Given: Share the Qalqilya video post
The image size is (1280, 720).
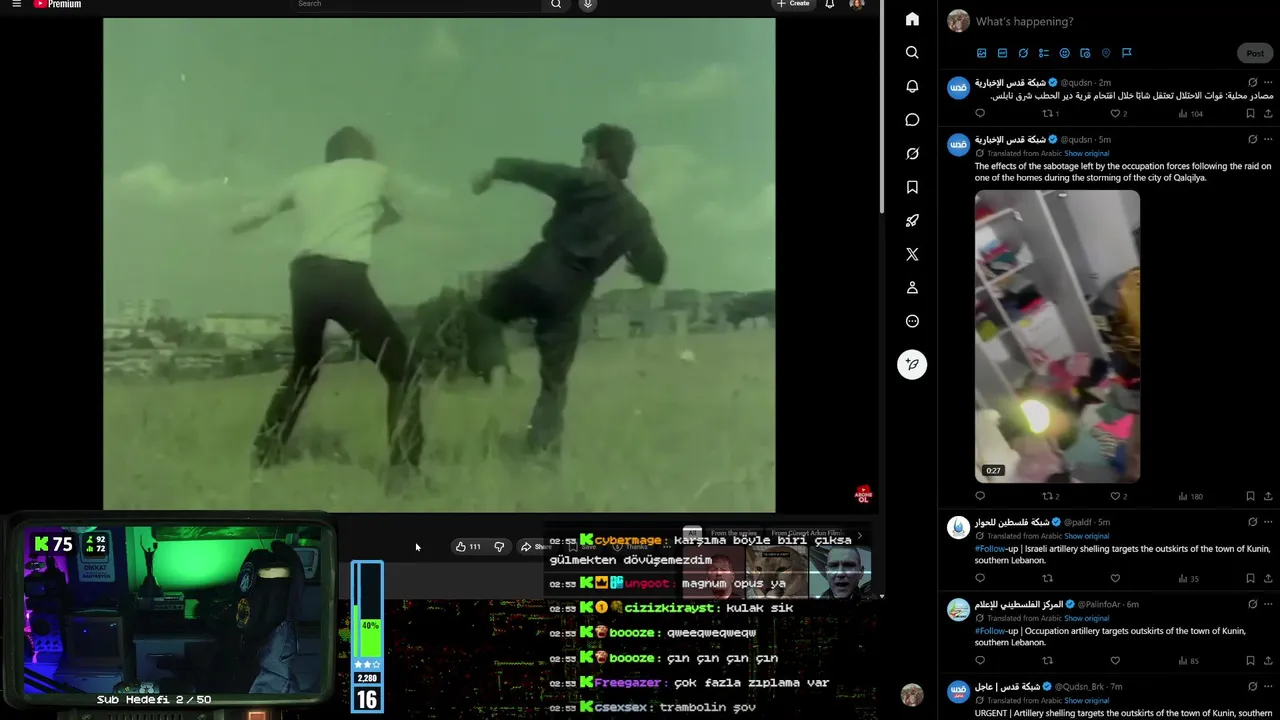Looking at the screenshot, I should [1269, 496].
